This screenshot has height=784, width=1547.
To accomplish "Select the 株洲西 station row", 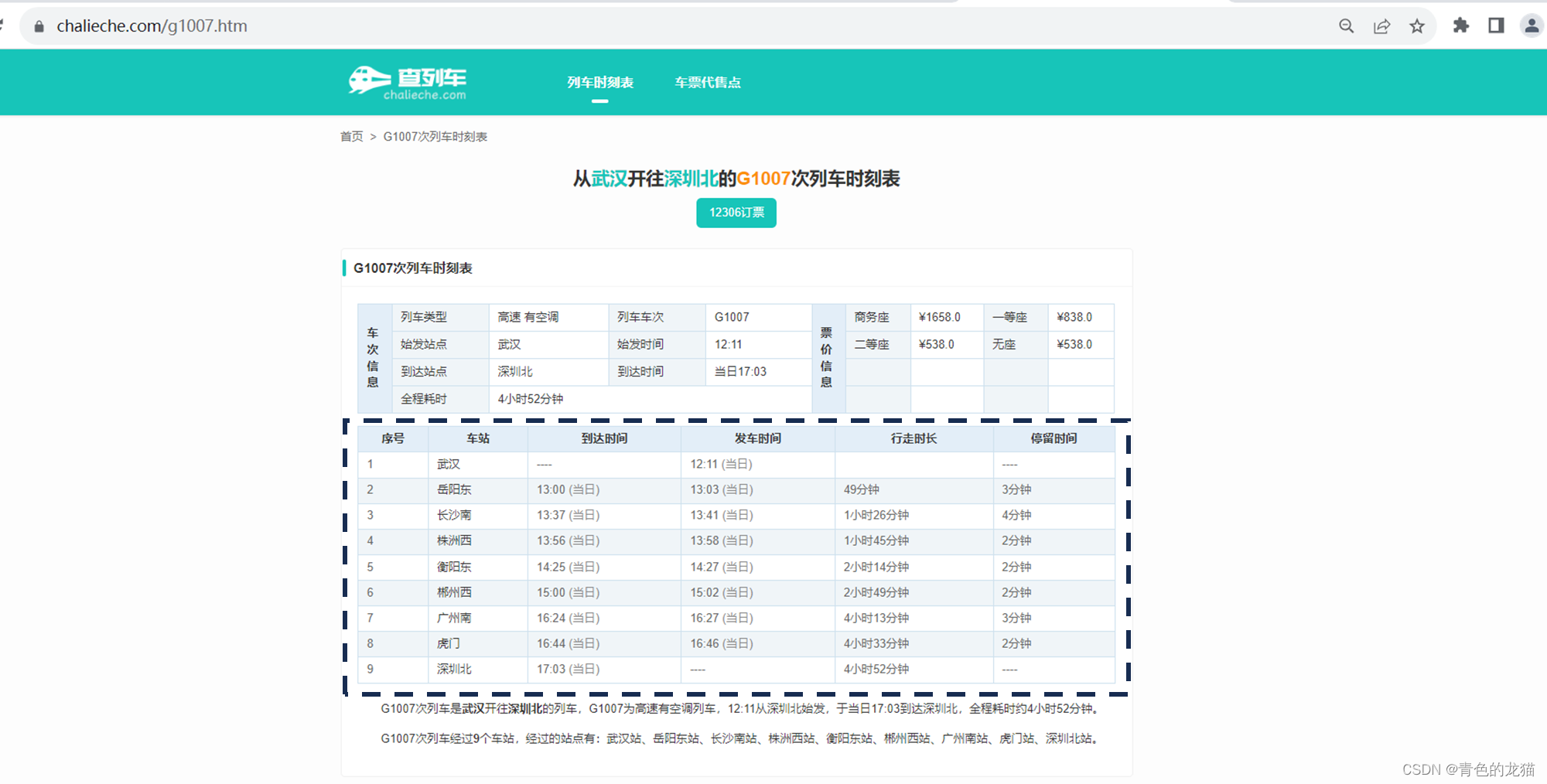I will (x=736, y=540).
